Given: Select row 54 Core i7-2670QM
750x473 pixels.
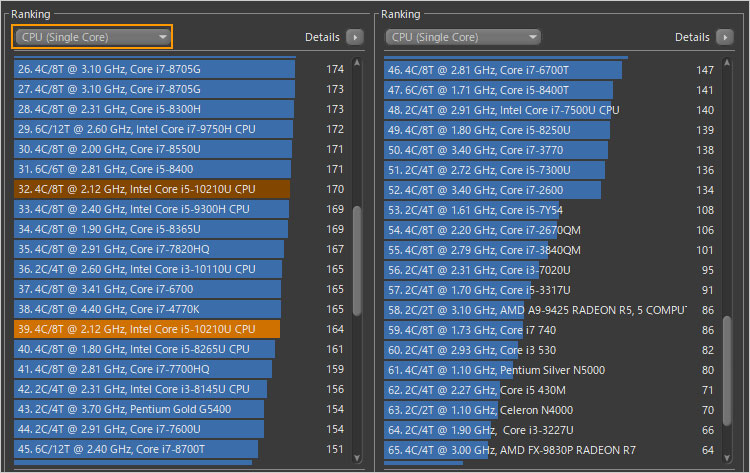Looking at the screenshot, I should [x=549, y=231].
